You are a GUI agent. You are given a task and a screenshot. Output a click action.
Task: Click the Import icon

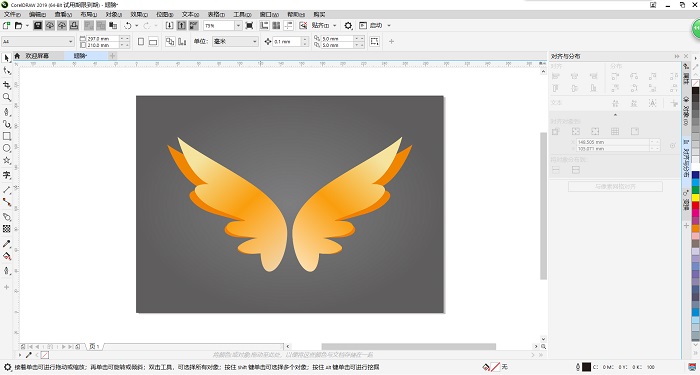tap(169, 25)
